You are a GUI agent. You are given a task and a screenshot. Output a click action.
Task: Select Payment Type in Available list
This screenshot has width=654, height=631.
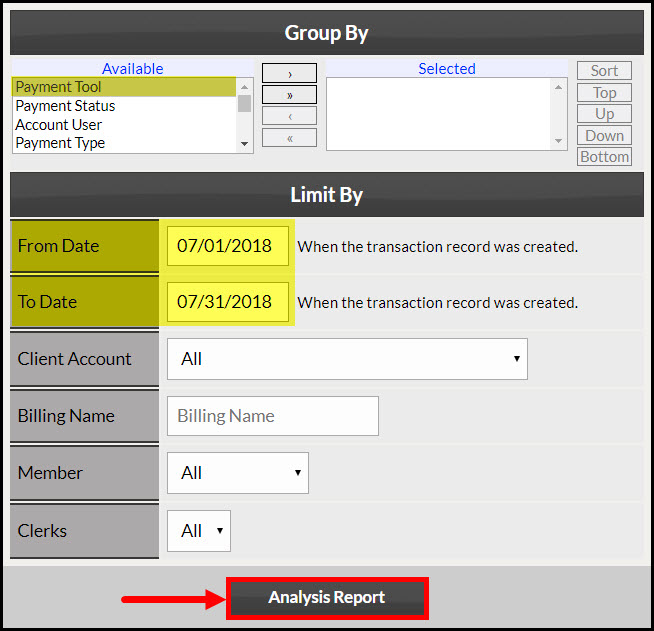[124, 143]
